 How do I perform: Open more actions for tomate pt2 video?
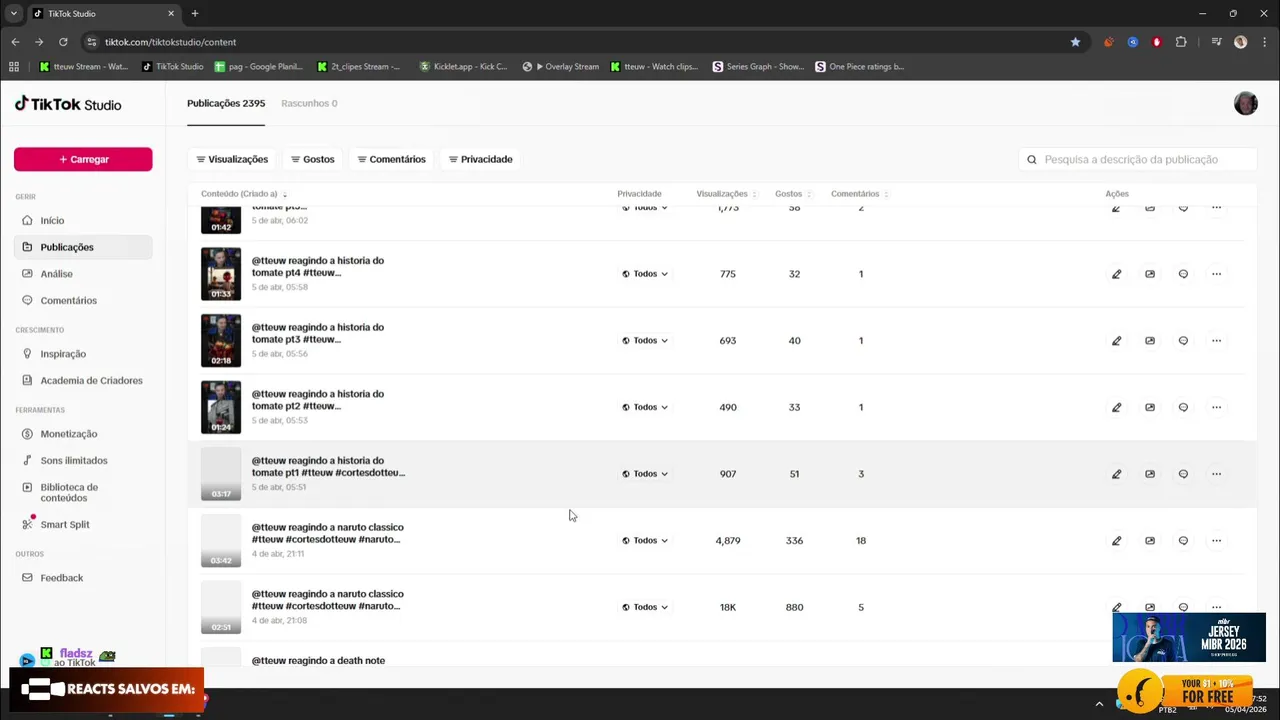[x=1216, y=407]
